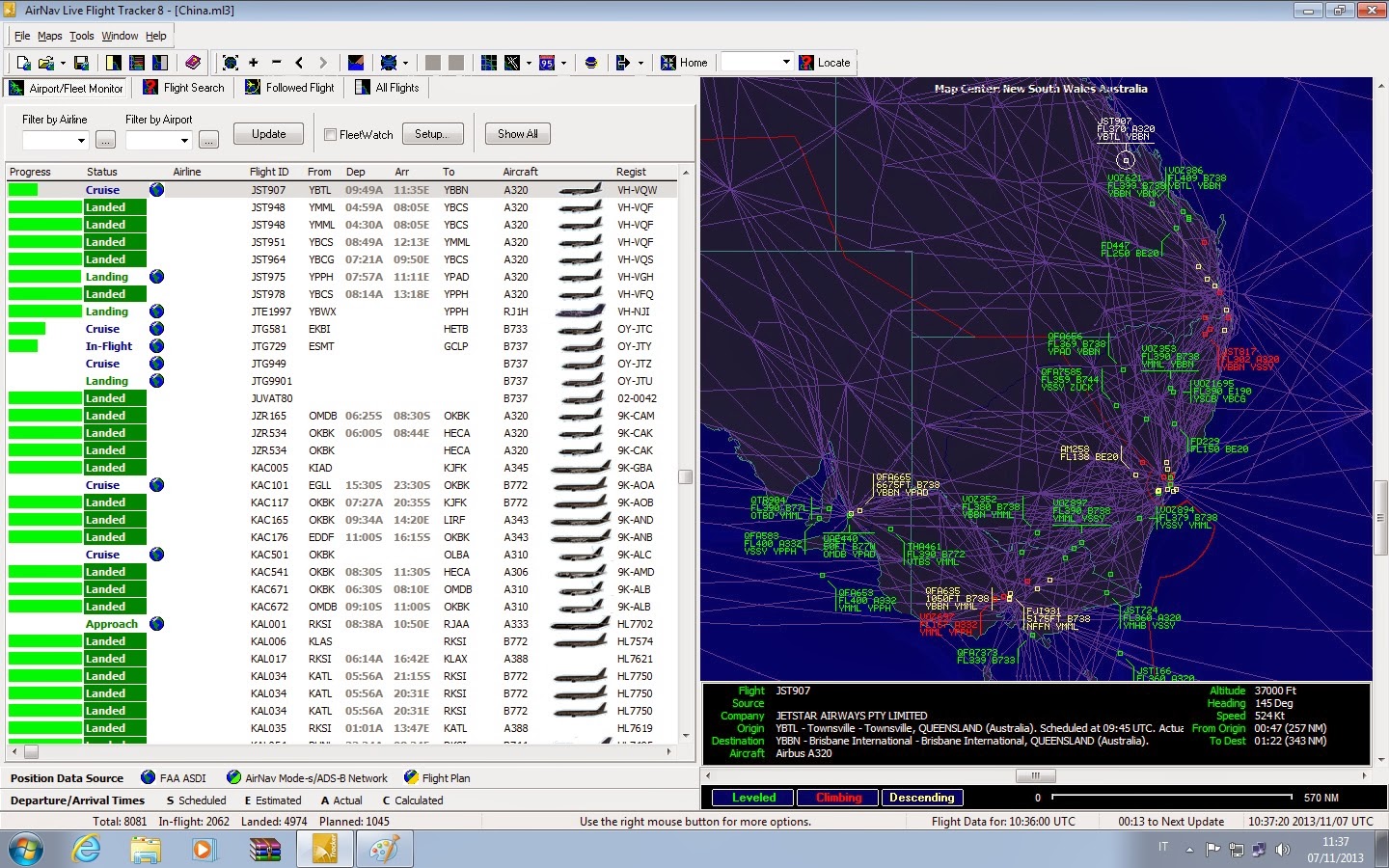Click the Update button
Screen dimensions: 1389x868
point(268,134)
